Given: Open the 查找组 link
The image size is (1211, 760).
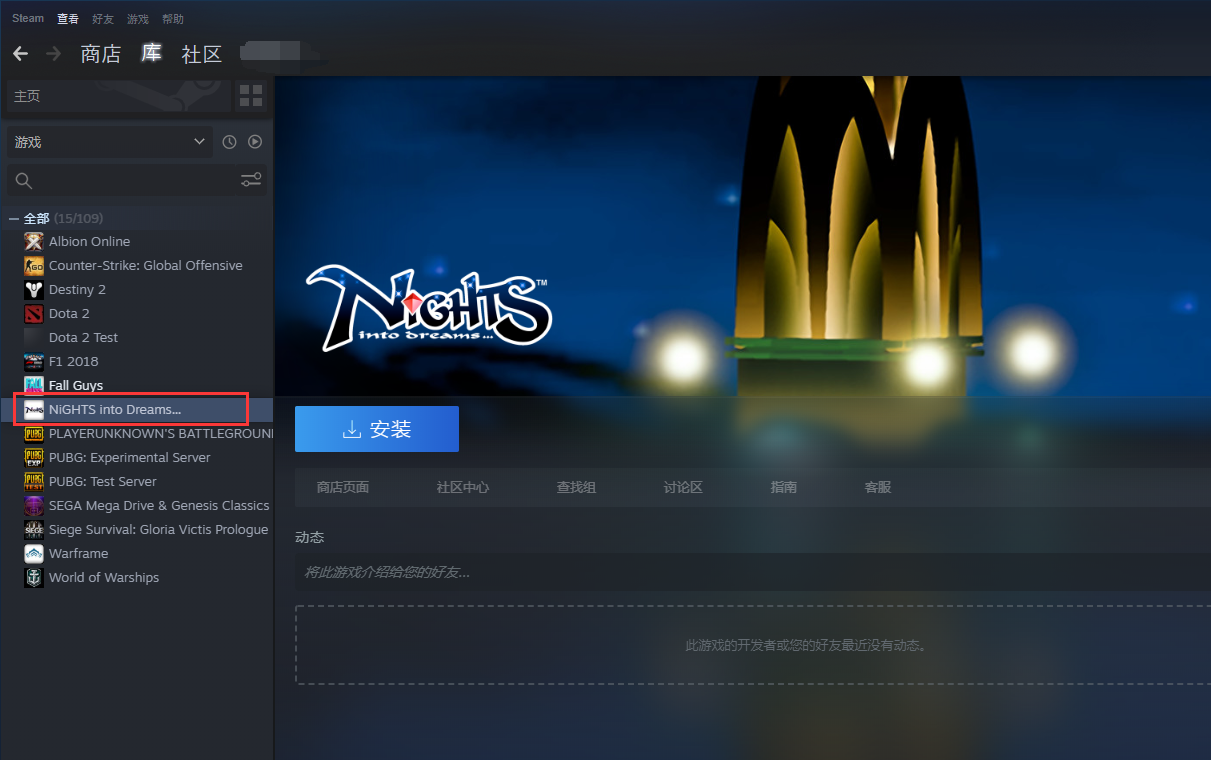Looking at the screenshot, I should point(576,487).
